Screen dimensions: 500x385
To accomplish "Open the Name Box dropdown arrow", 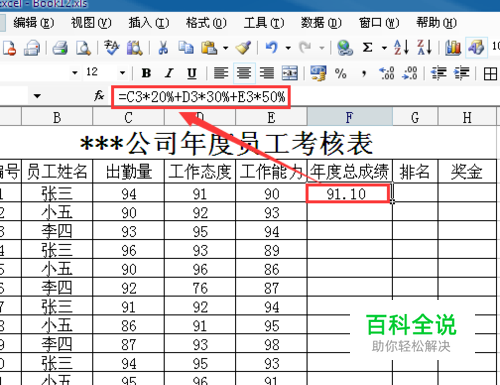I will coord(37,96).
